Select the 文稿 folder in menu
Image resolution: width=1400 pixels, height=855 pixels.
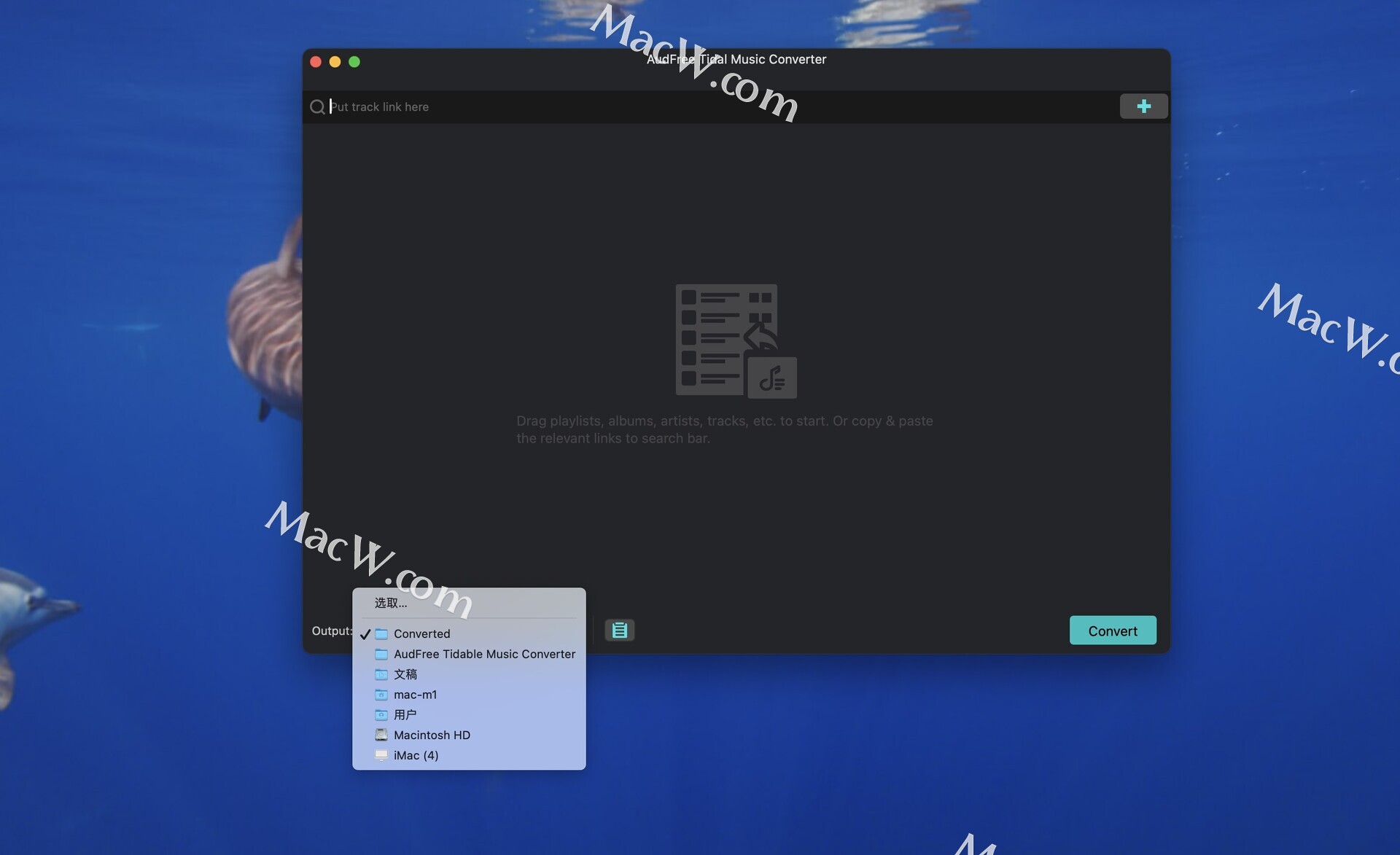[x=405, y=674]
